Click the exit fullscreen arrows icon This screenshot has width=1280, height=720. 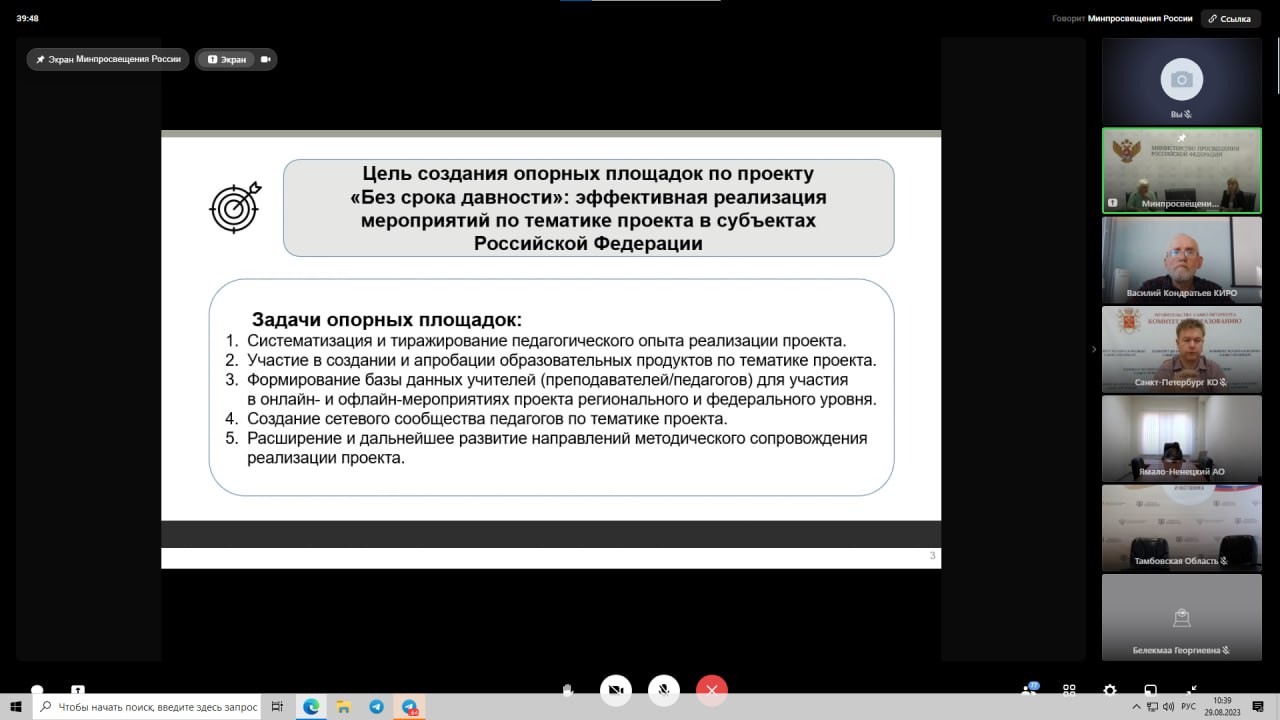point(1192,690)
